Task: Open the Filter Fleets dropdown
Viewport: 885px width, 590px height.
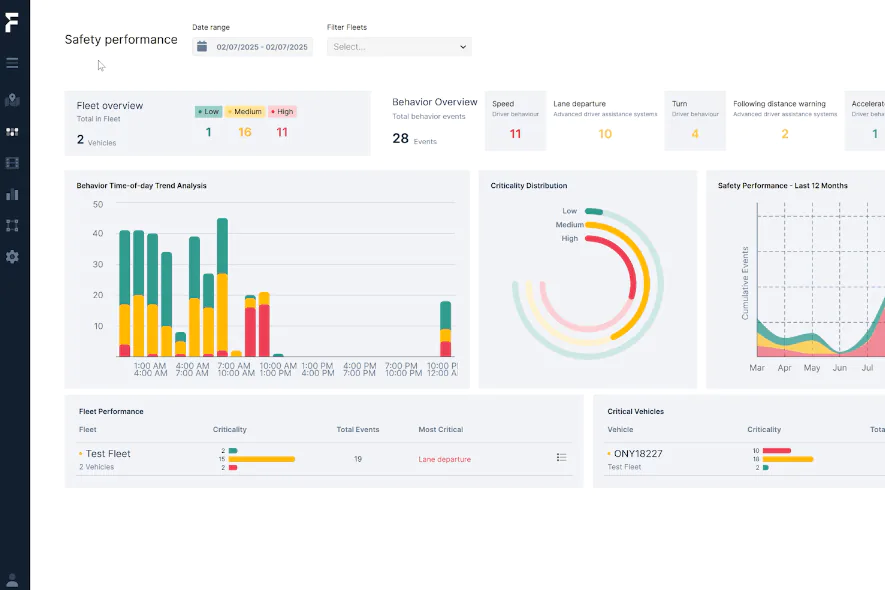Action: [399, 47]
